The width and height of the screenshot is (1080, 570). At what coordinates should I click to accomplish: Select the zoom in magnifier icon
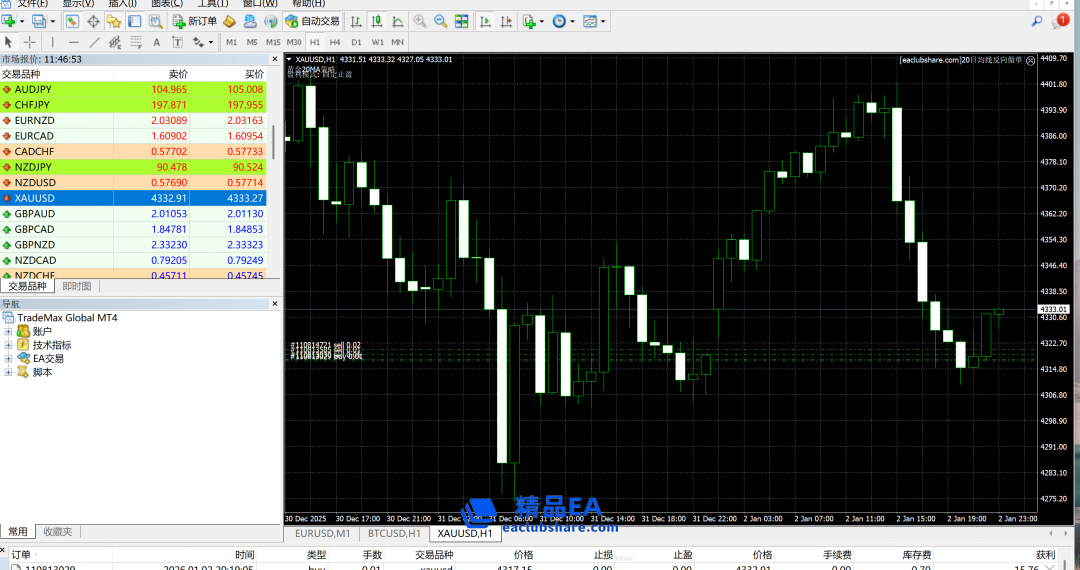click(420, 21)
